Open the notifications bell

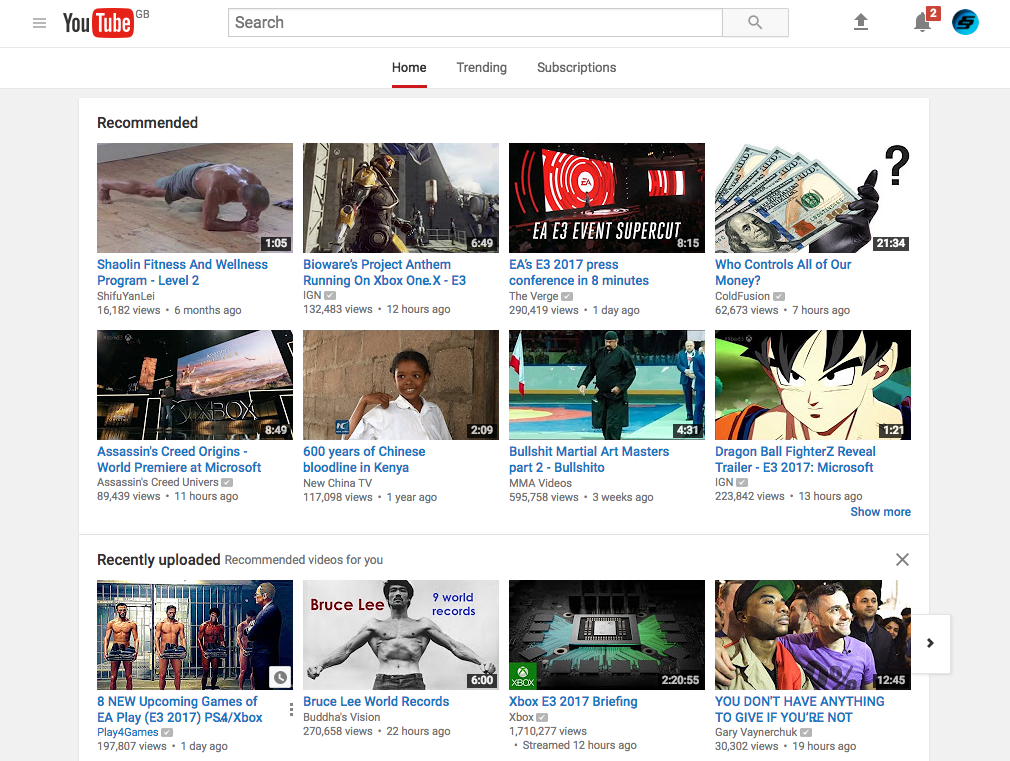923,23
